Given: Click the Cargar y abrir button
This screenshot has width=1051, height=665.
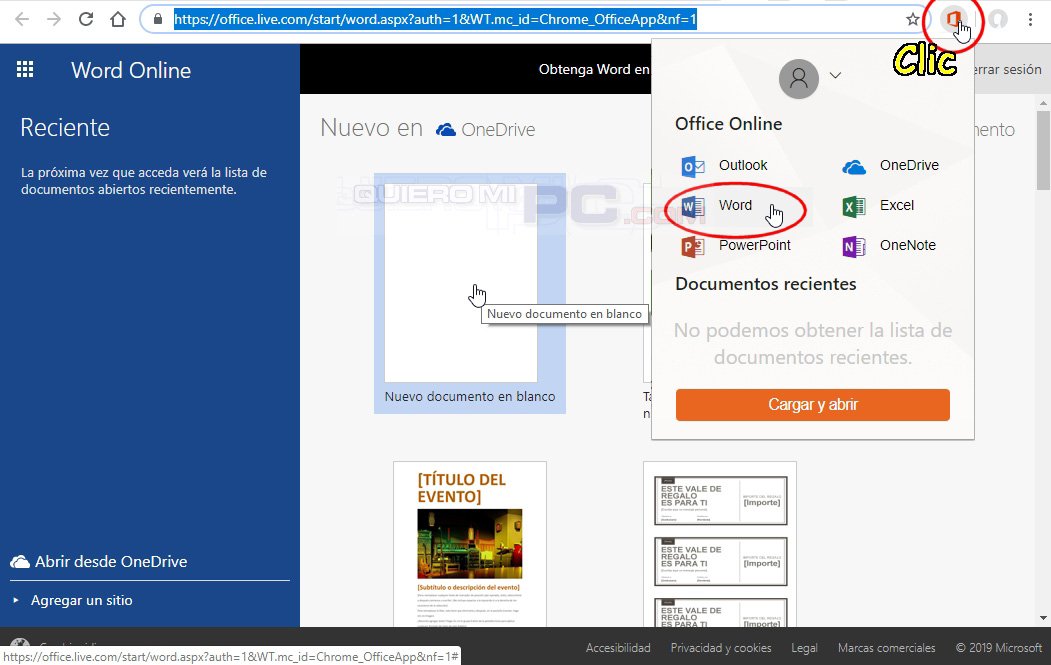Looking at the screenshot, I should pyautogui.click(x=812, y=405).
